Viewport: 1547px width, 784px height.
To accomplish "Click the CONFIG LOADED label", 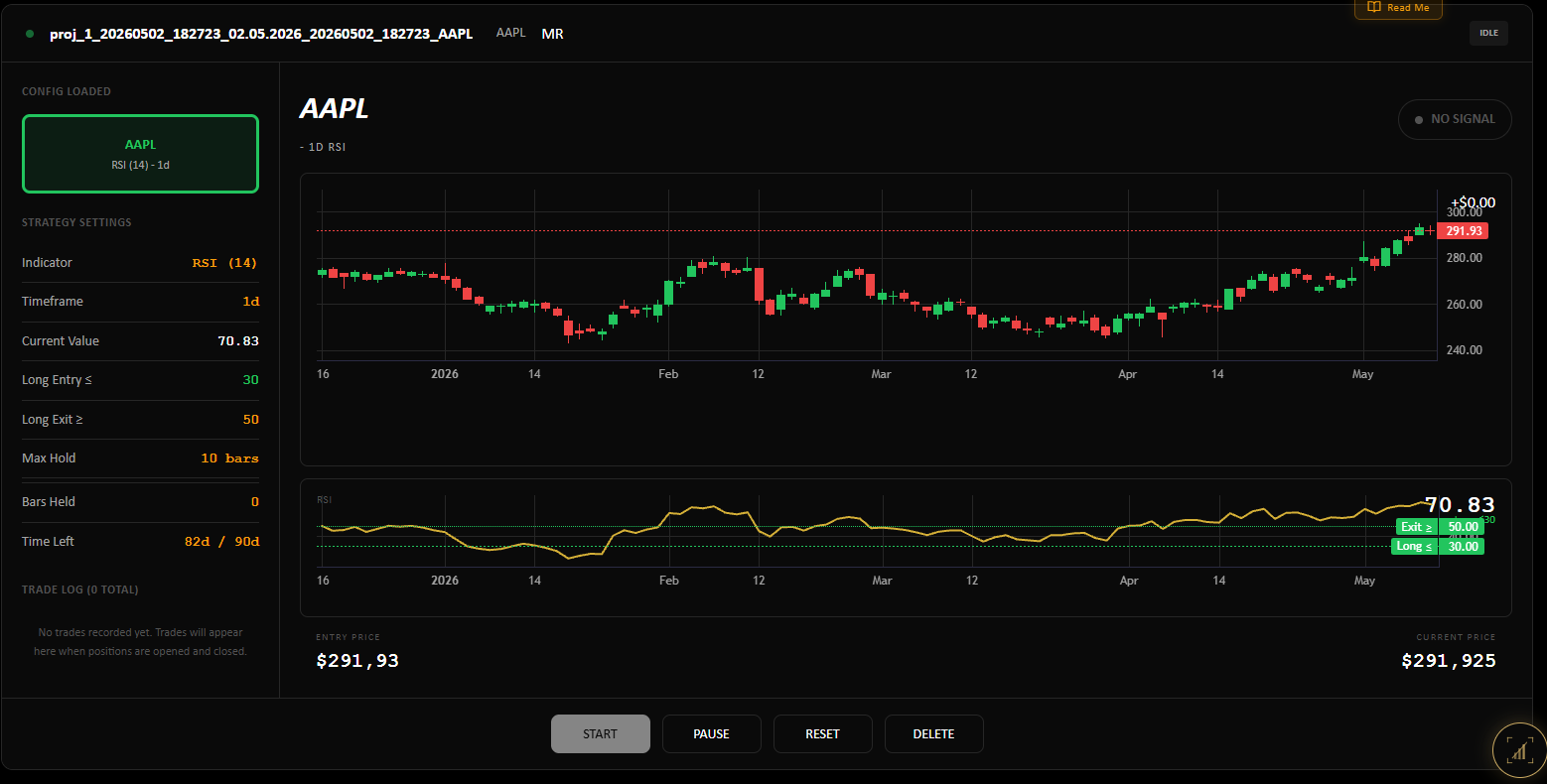I will [x=67, y=91].
